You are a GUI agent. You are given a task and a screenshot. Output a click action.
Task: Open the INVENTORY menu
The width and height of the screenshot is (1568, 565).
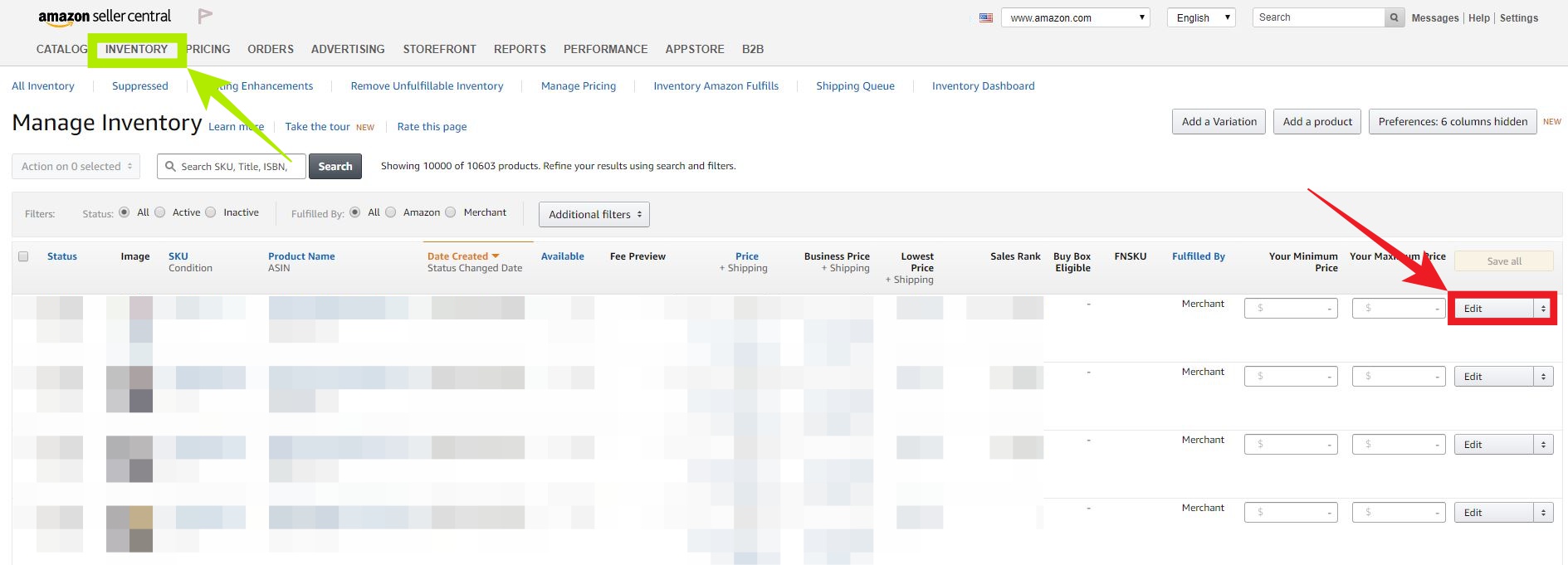[x=136, y=49]
